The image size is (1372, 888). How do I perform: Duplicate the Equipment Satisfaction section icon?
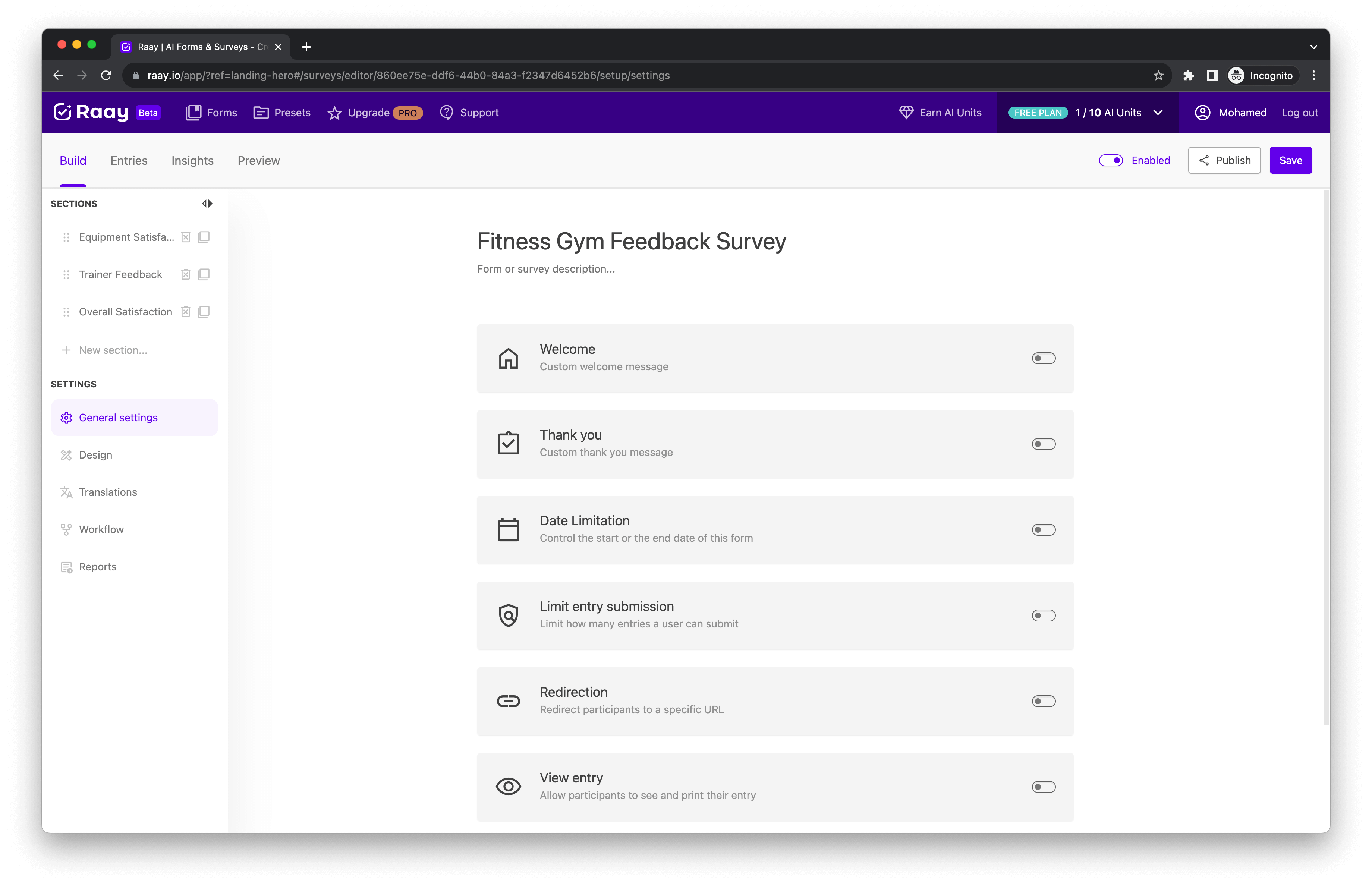point(204,237)
